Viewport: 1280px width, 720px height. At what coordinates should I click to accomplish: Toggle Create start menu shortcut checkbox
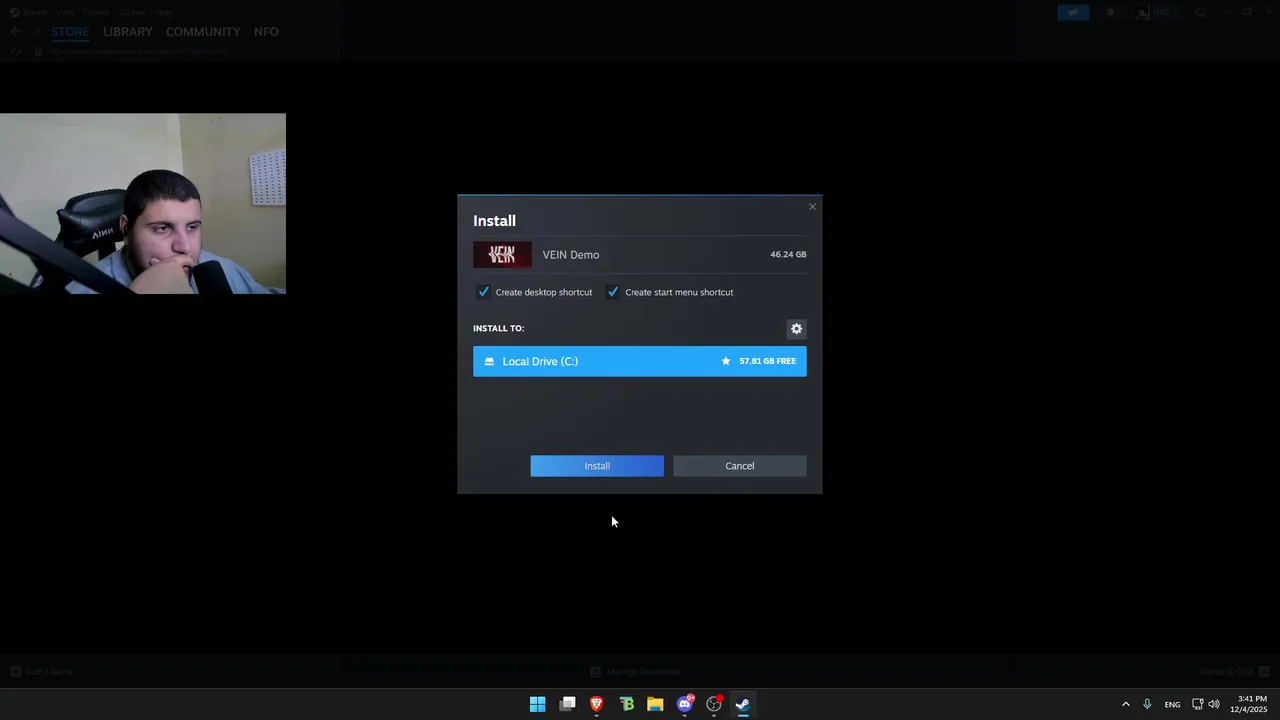tap(613, 292)
